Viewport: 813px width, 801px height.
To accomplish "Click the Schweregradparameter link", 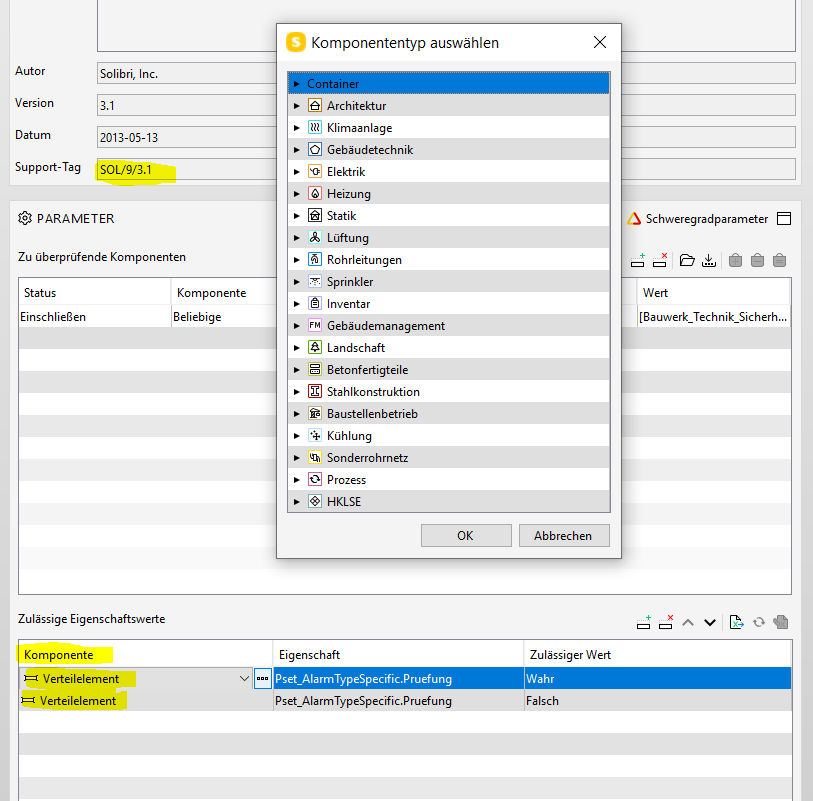I will [706, 219].
